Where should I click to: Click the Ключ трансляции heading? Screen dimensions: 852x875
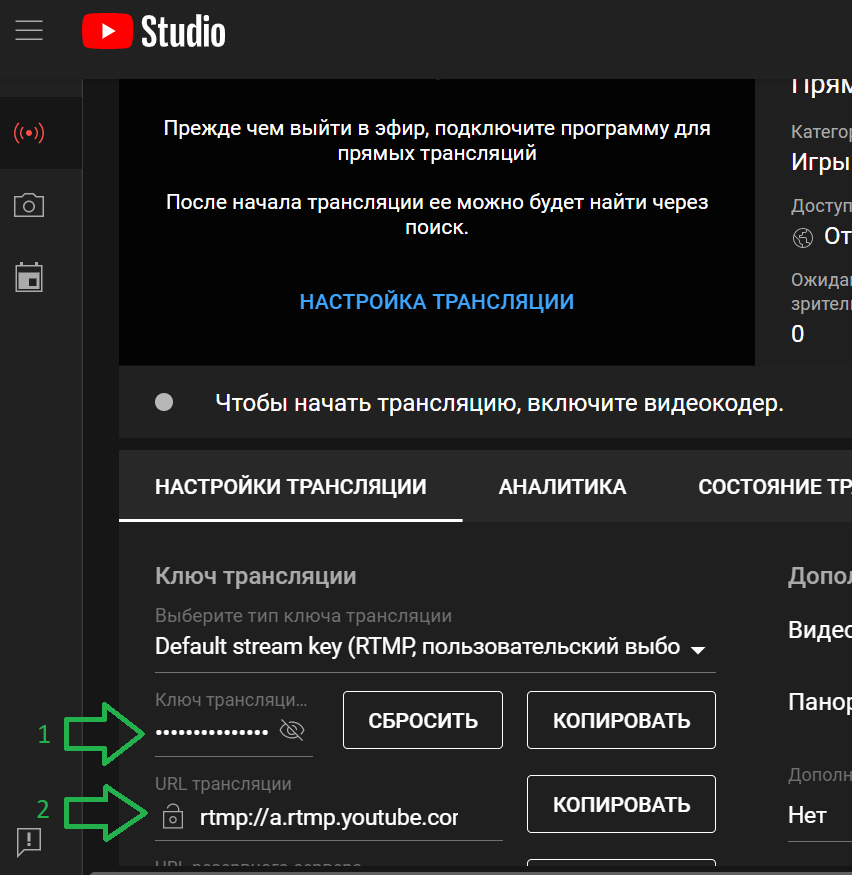tap(256, 576)
